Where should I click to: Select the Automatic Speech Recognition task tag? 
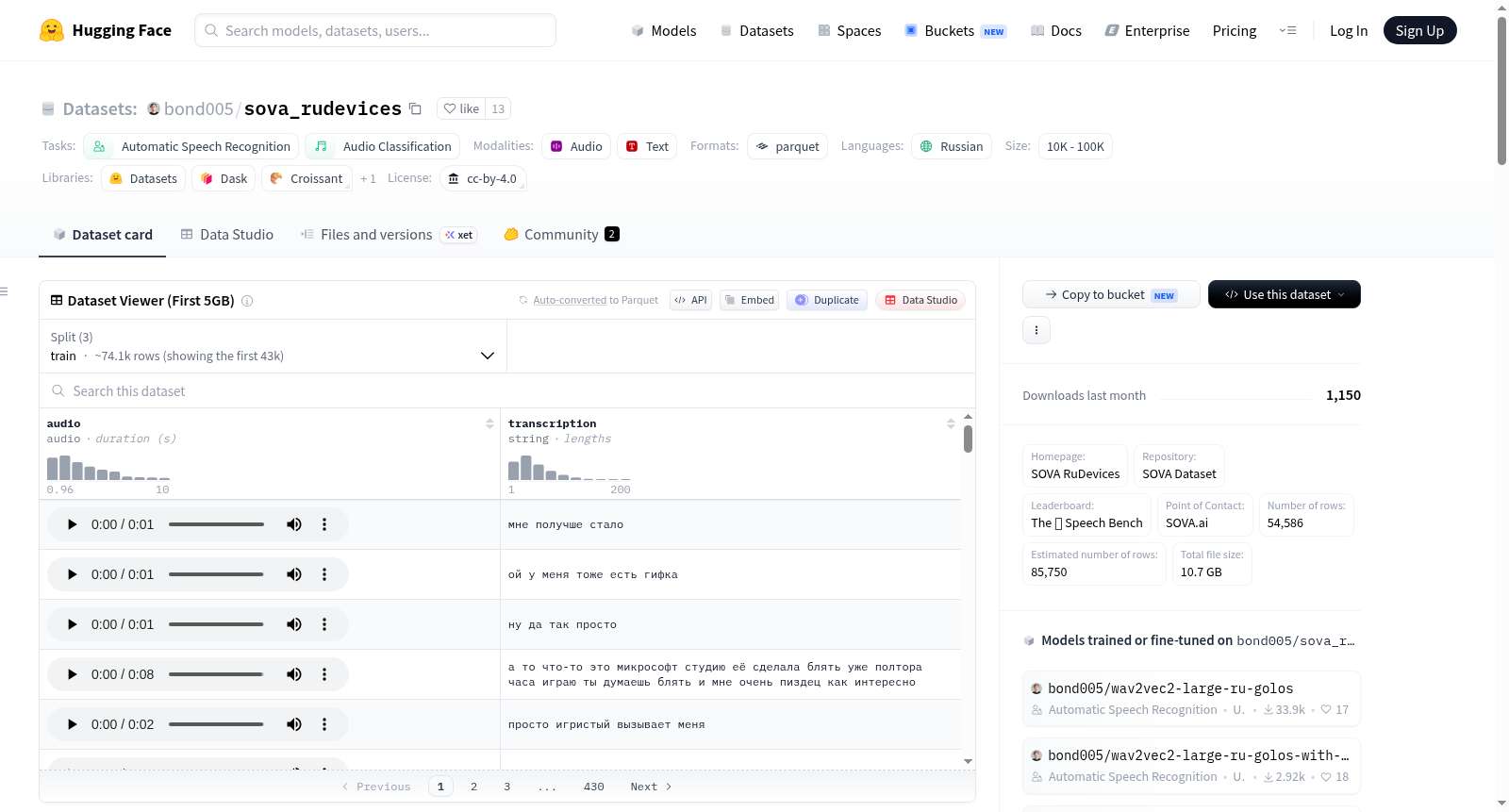pyautogui.click(x=191, y=146)
